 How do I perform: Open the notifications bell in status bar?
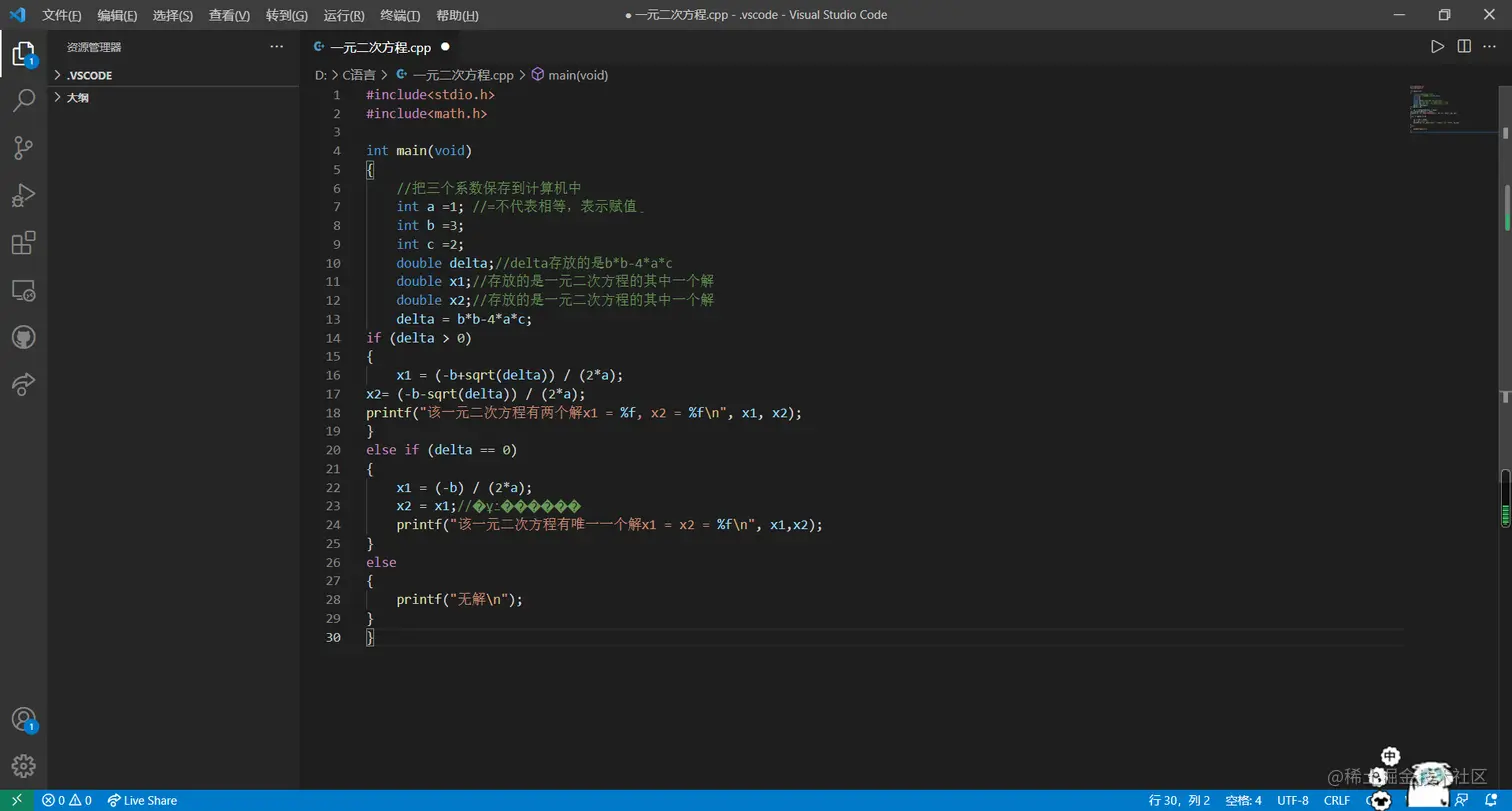pos(1491,800)
